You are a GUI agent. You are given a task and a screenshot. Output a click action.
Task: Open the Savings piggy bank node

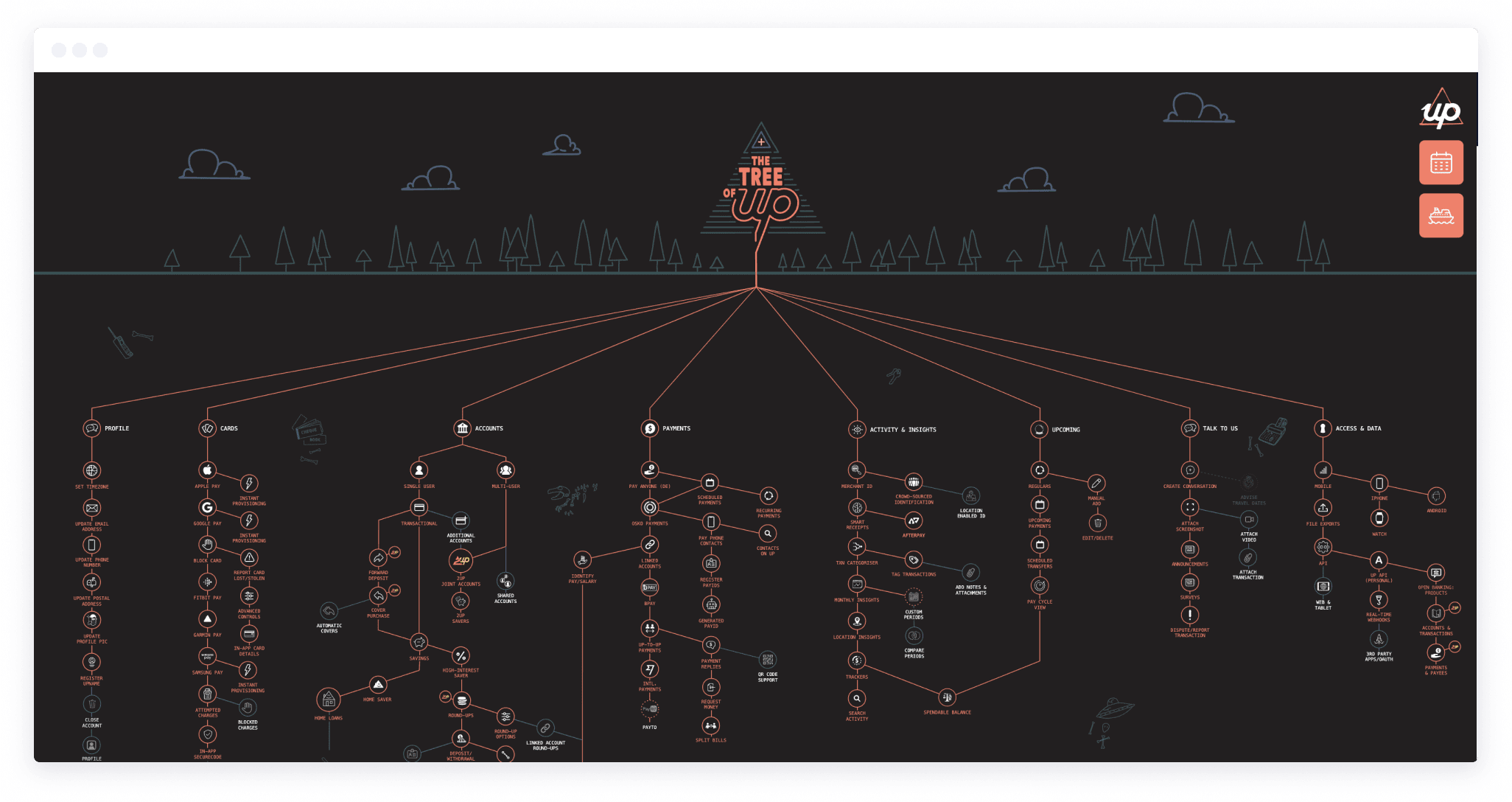pyautogui.click(x=419, y=642)
